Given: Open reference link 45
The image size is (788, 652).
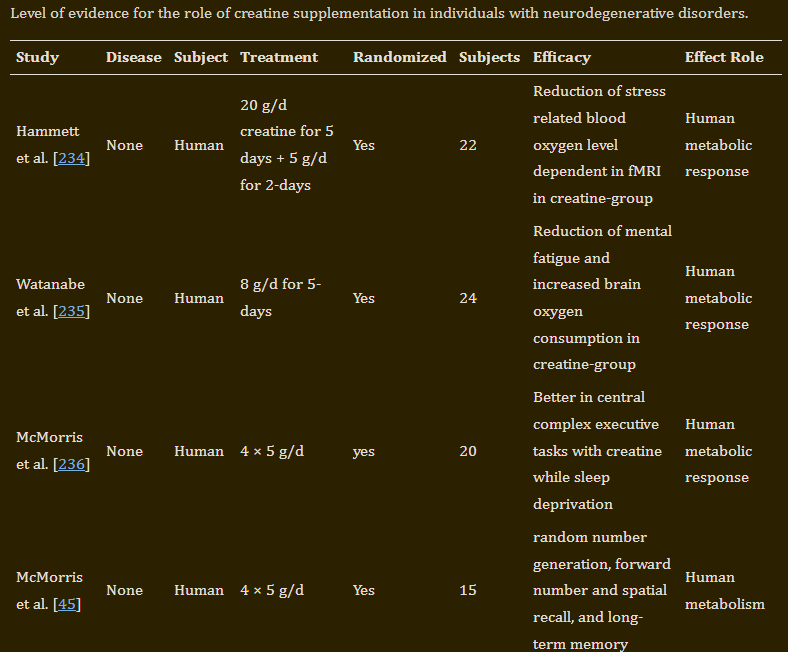Looking at the screenshot, I should [67, 604].
